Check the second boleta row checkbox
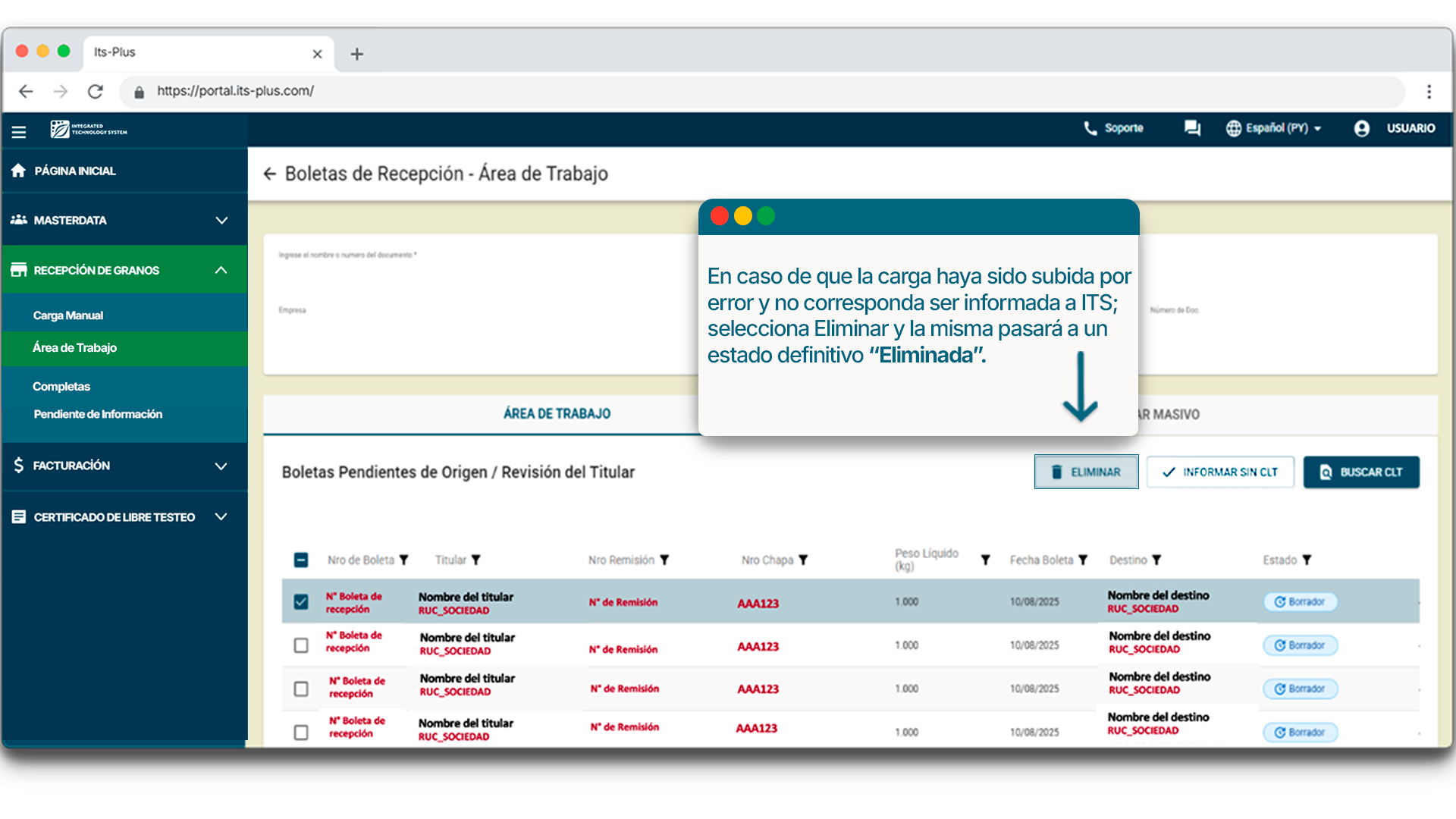The width and height of the screenshot is (1456, 819). click(x=301, y=645)
